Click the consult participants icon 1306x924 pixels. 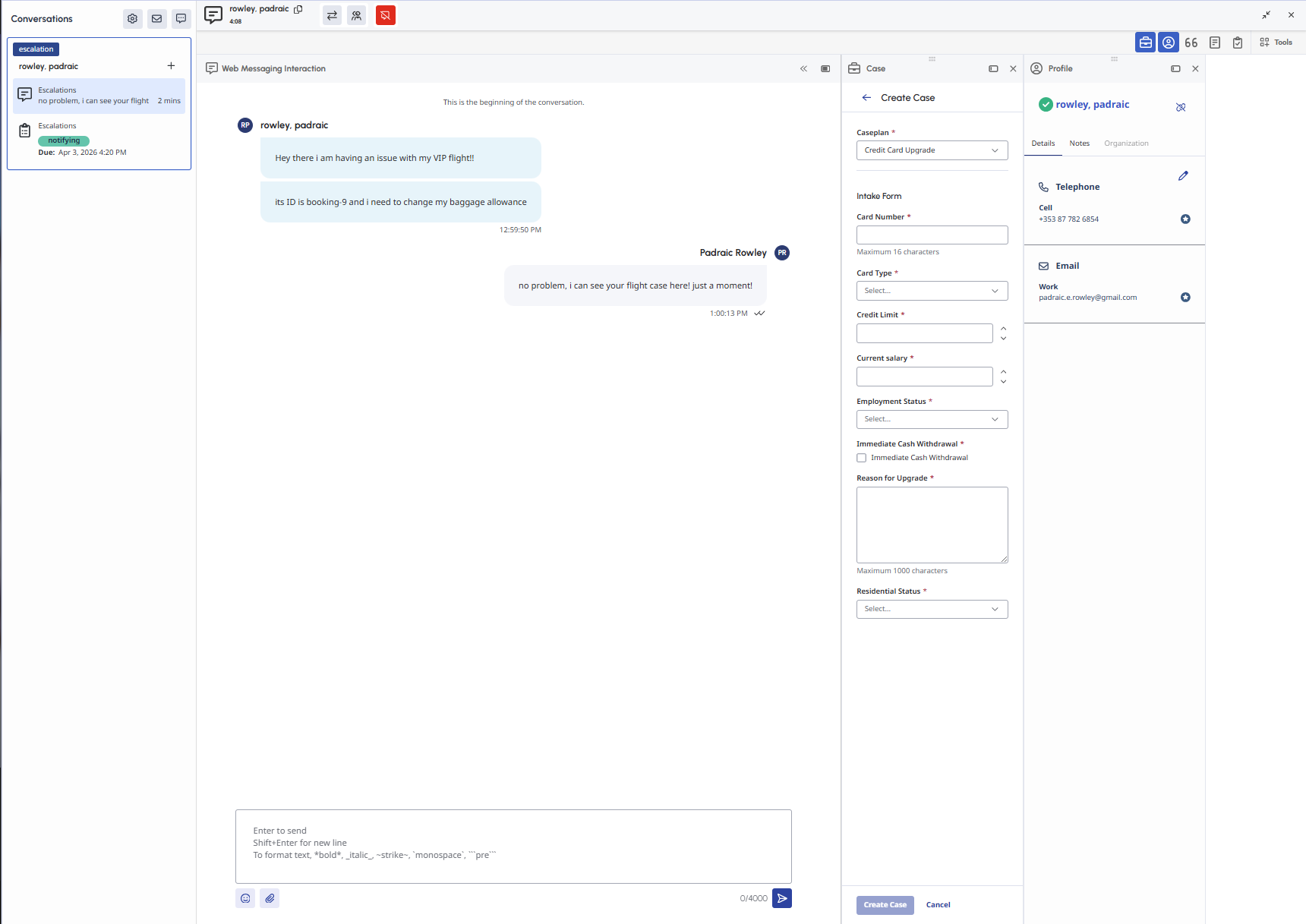(356, 15)
